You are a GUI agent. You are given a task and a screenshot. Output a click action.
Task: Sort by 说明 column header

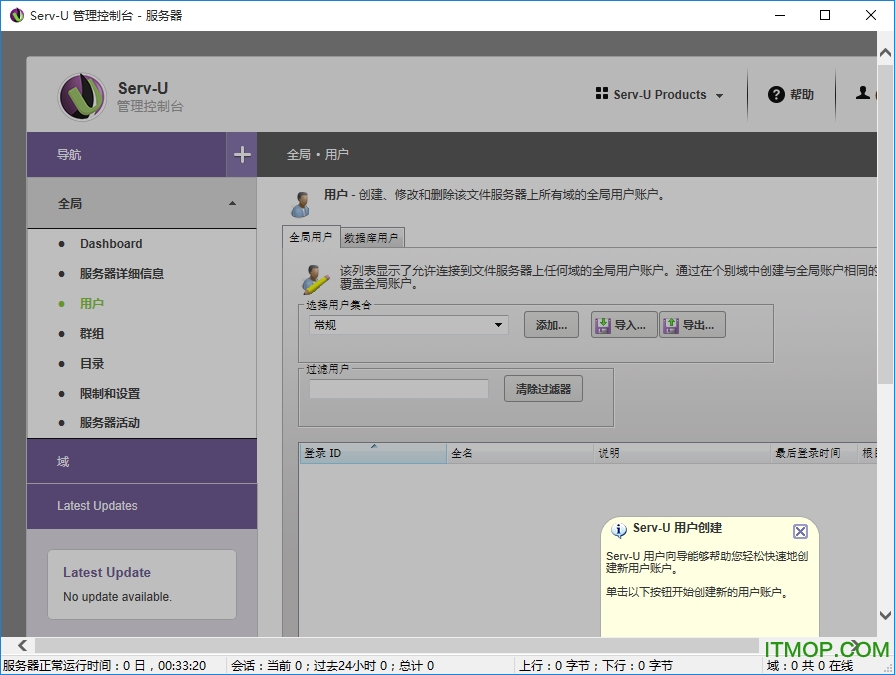pos(682,453)
